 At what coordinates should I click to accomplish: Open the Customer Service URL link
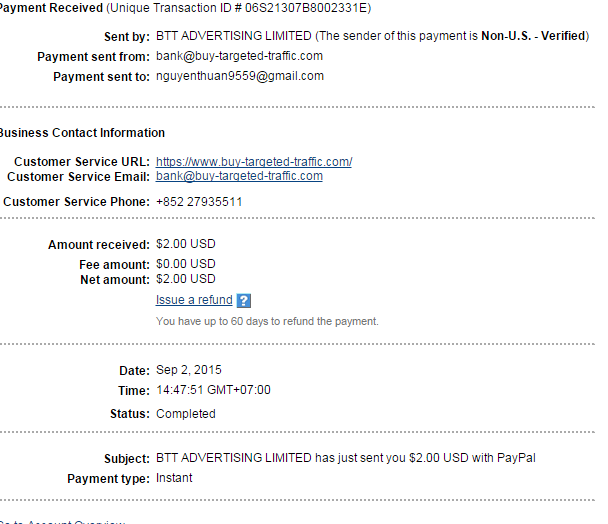coord(254,162)
